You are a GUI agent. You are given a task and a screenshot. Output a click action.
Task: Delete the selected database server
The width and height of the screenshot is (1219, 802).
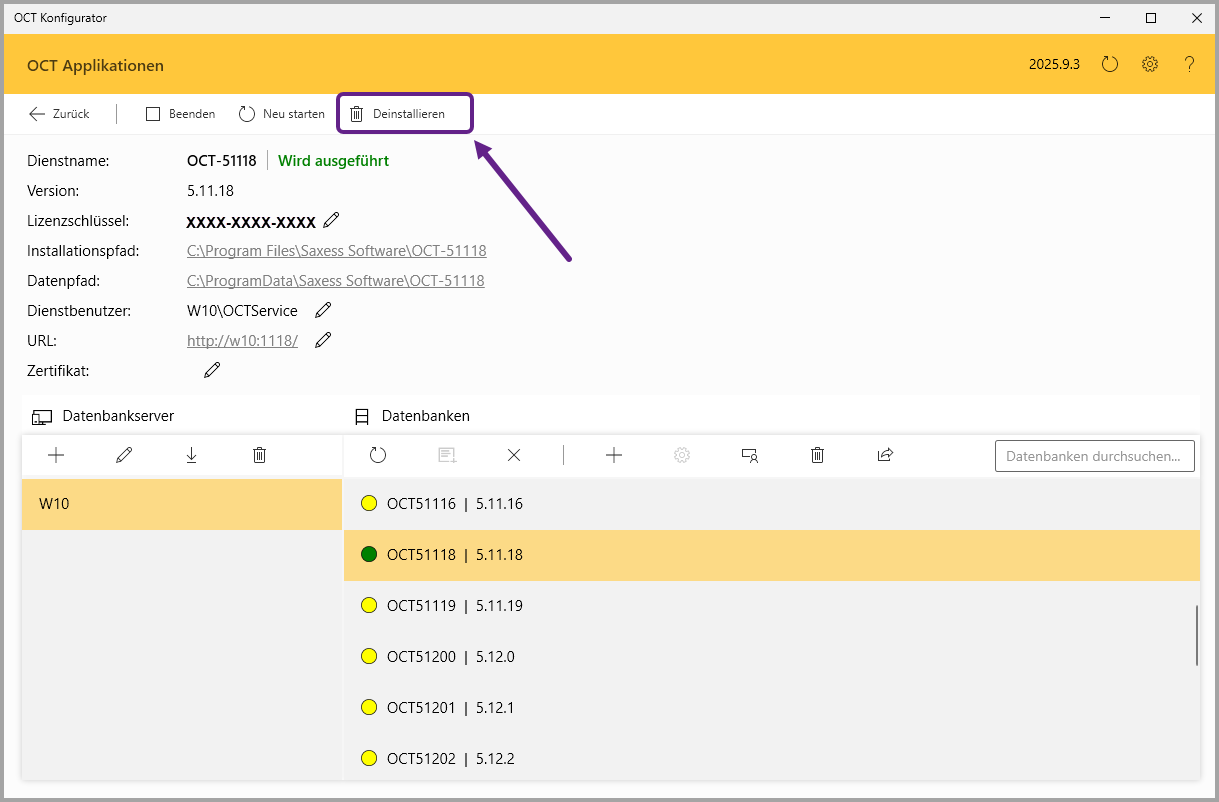(x=260, y=455)
